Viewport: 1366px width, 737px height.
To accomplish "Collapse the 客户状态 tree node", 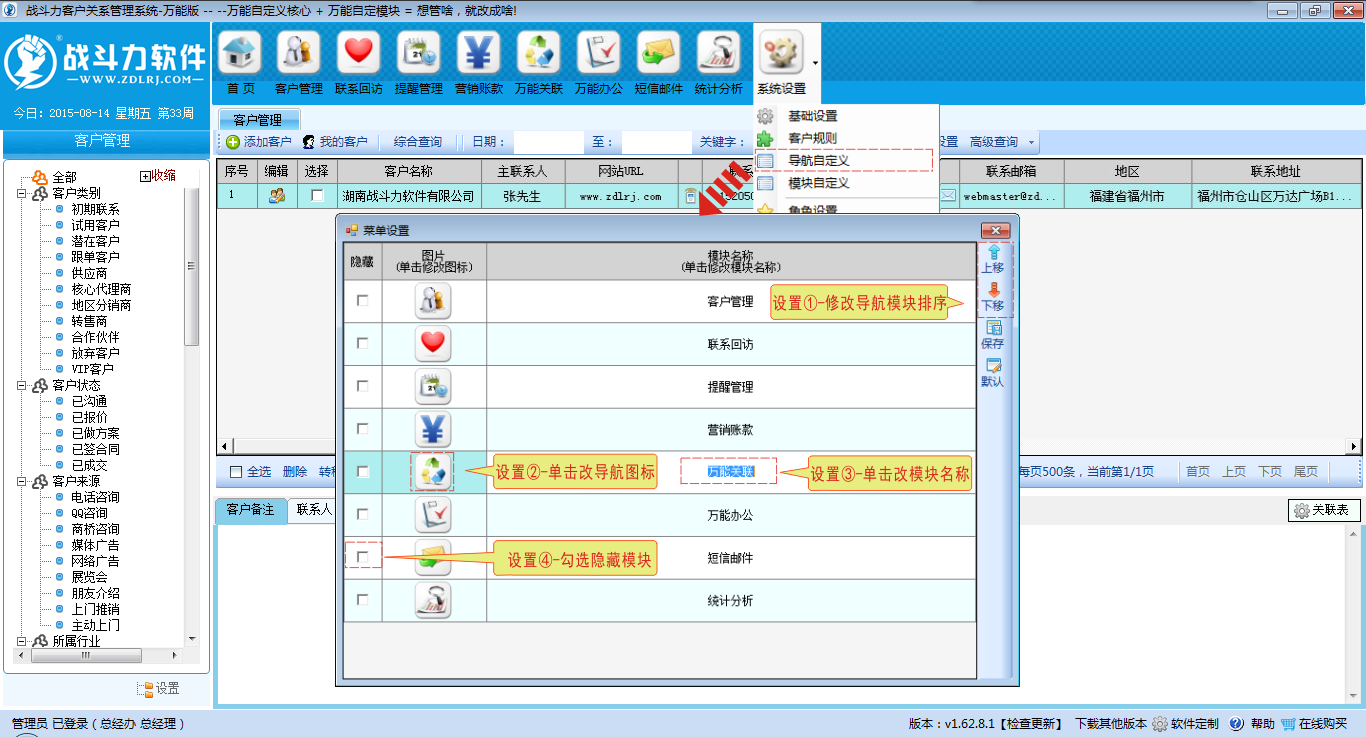I will (21, 385).
